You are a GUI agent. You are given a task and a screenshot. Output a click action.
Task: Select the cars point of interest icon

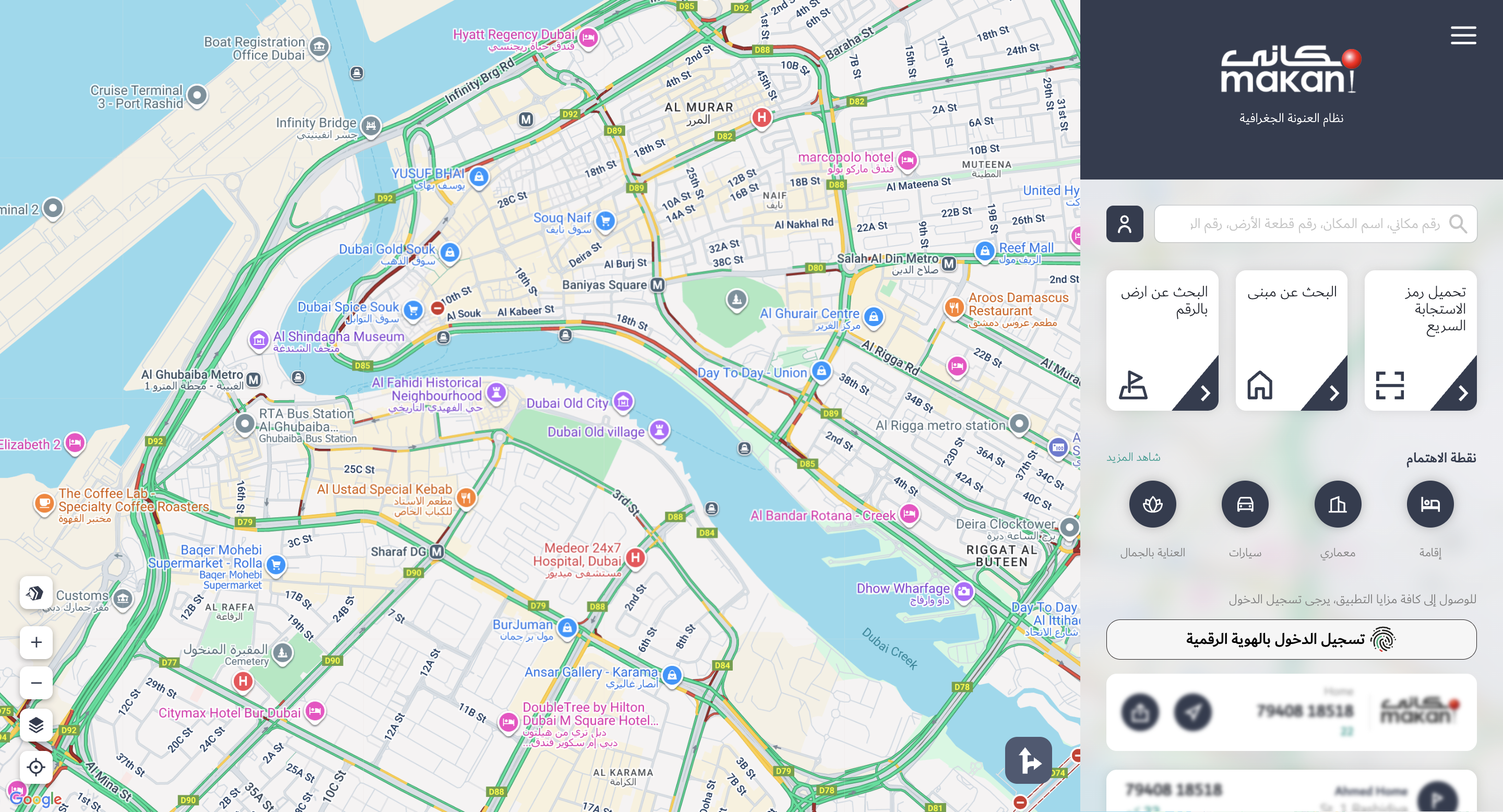1245,504
